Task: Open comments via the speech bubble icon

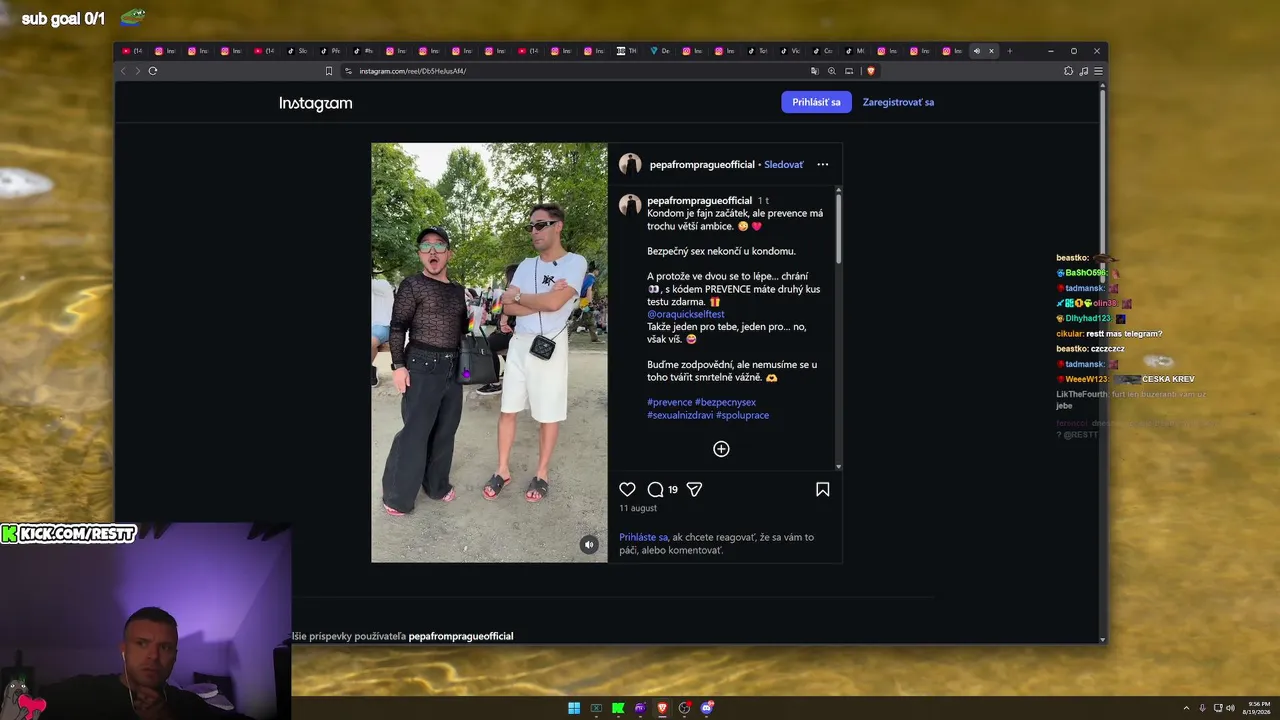Action: [x=655, y=489]
